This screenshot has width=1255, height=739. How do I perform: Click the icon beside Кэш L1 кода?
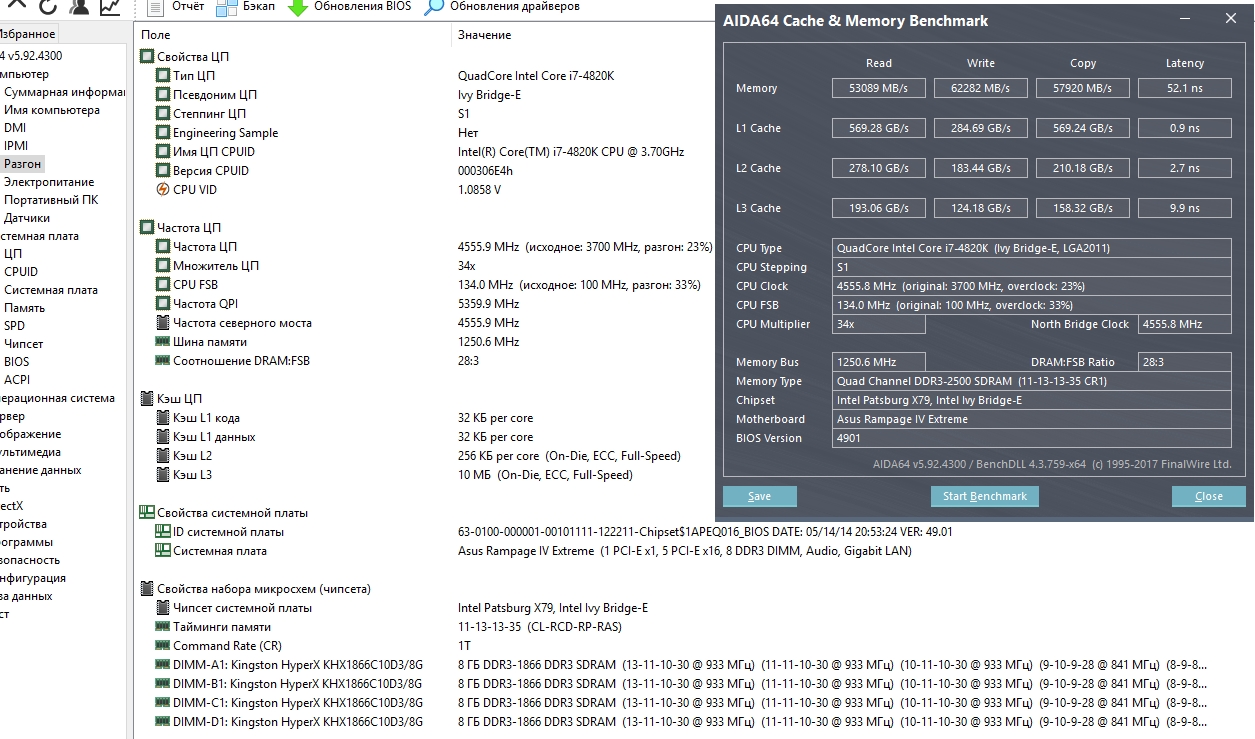(163, 418)
